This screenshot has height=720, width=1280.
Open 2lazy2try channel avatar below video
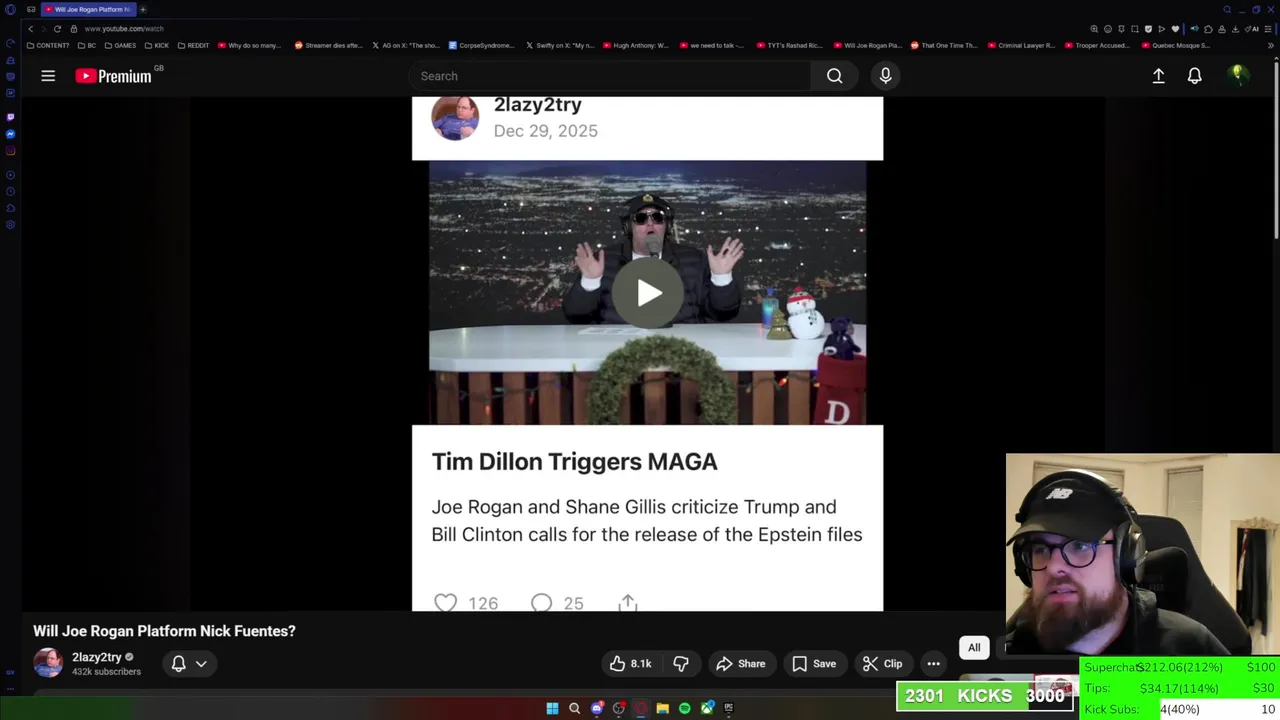coord(48,663)
